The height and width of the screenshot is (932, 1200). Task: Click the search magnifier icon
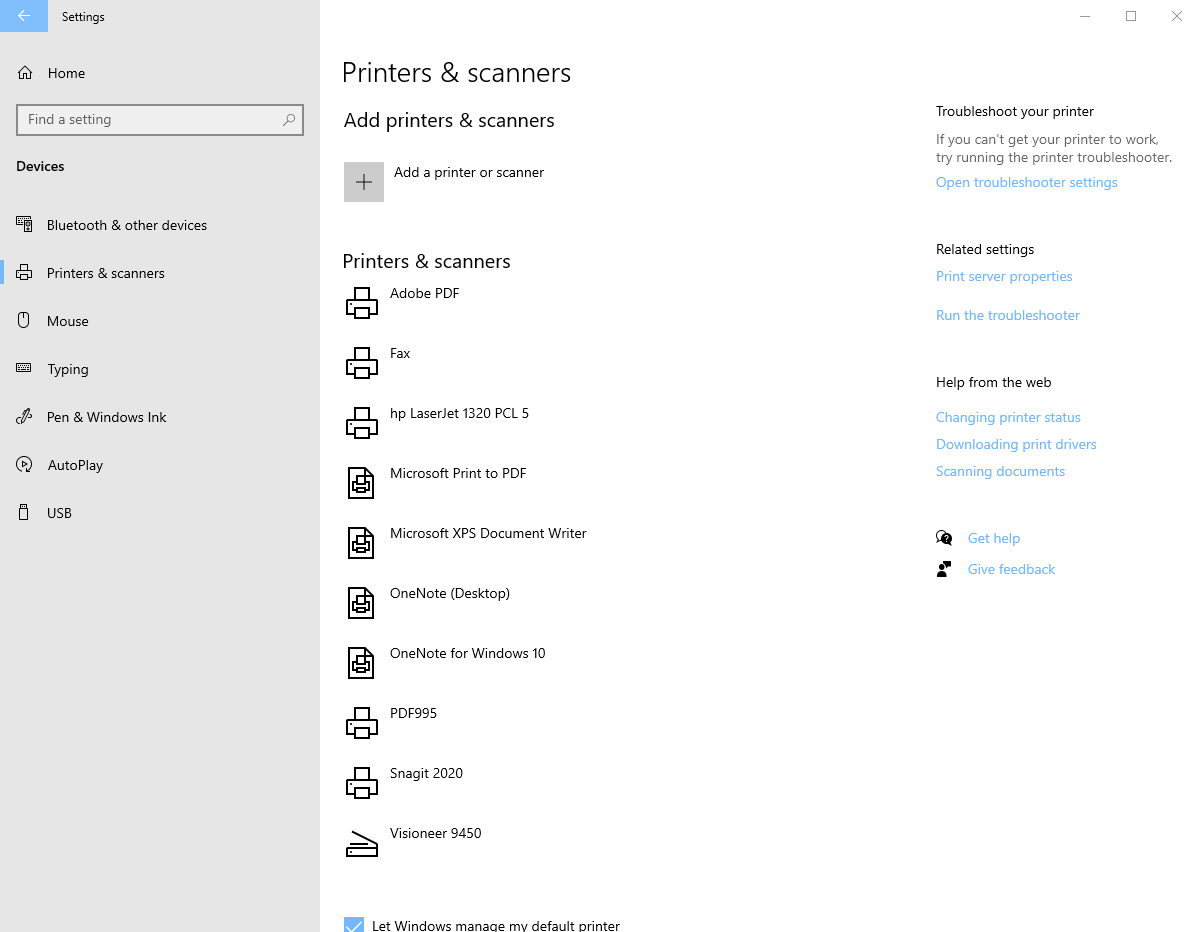click(x=289, y=119)
